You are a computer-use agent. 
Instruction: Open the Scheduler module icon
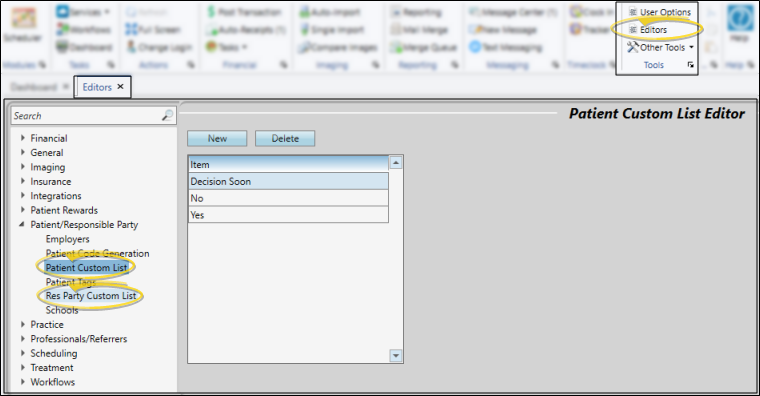23,23
